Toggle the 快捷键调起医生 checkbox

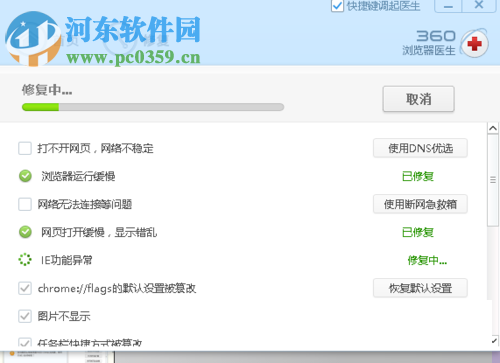coord(337,6)
